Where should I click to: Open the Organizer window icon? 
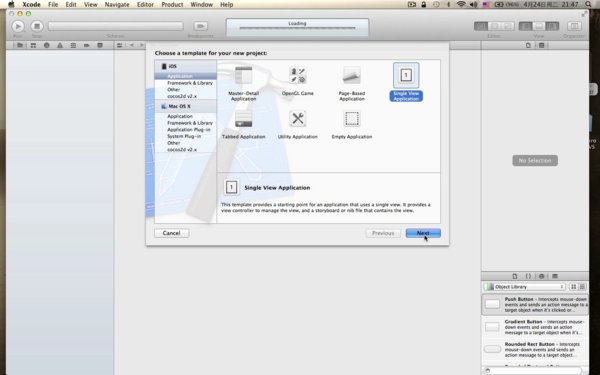click(574, 26)
